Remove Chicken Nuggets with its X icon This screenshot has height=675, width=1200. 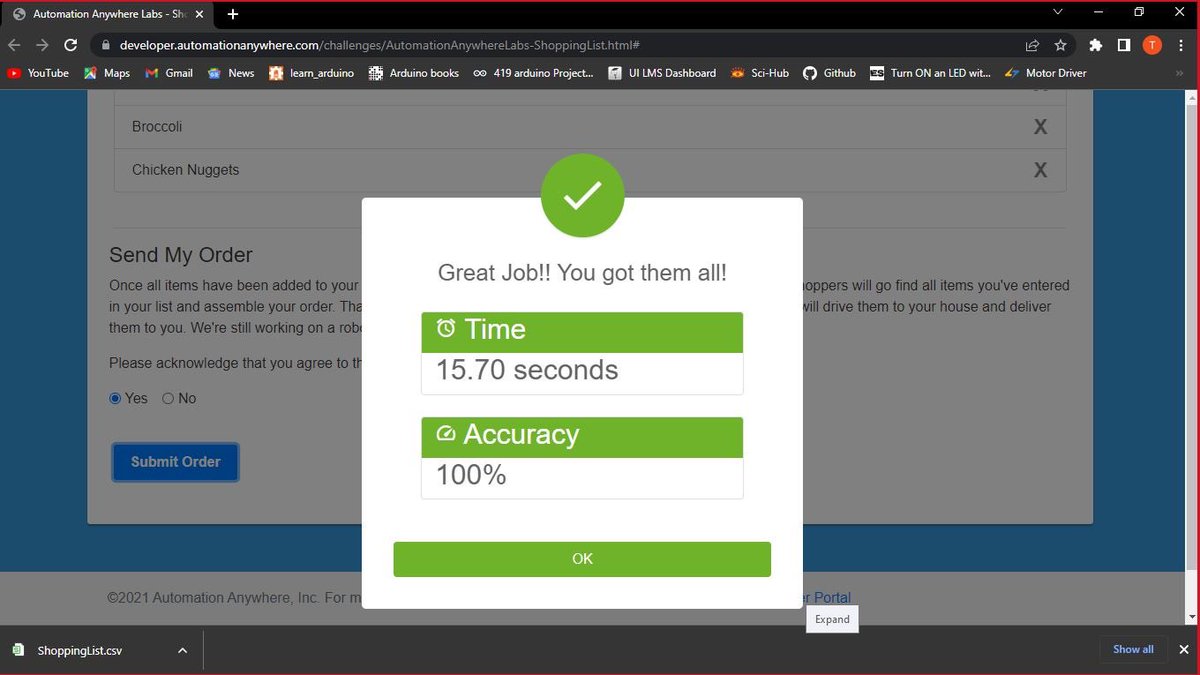click(x=1040, y=170)
